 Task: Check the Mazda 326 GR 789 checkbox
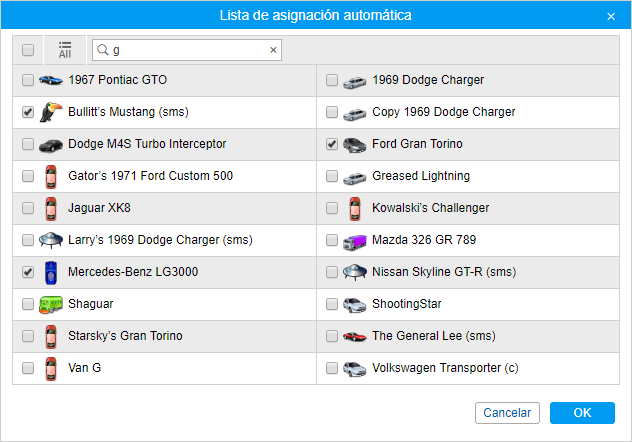332,240
